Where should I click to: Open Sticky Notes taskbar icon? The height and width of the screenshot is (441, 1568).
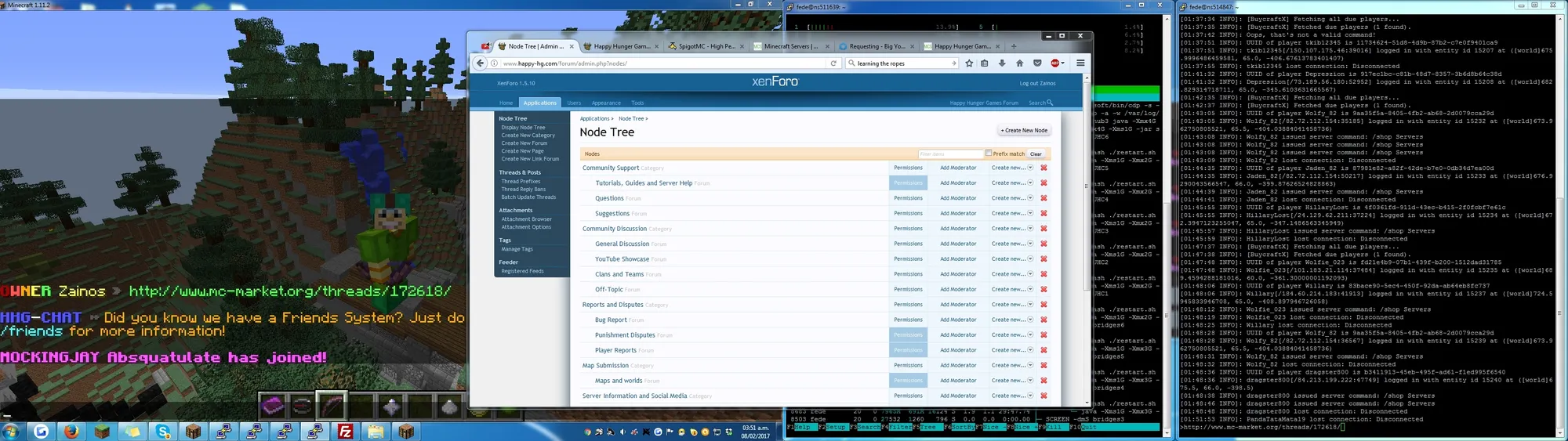click(x=132, y=432)
